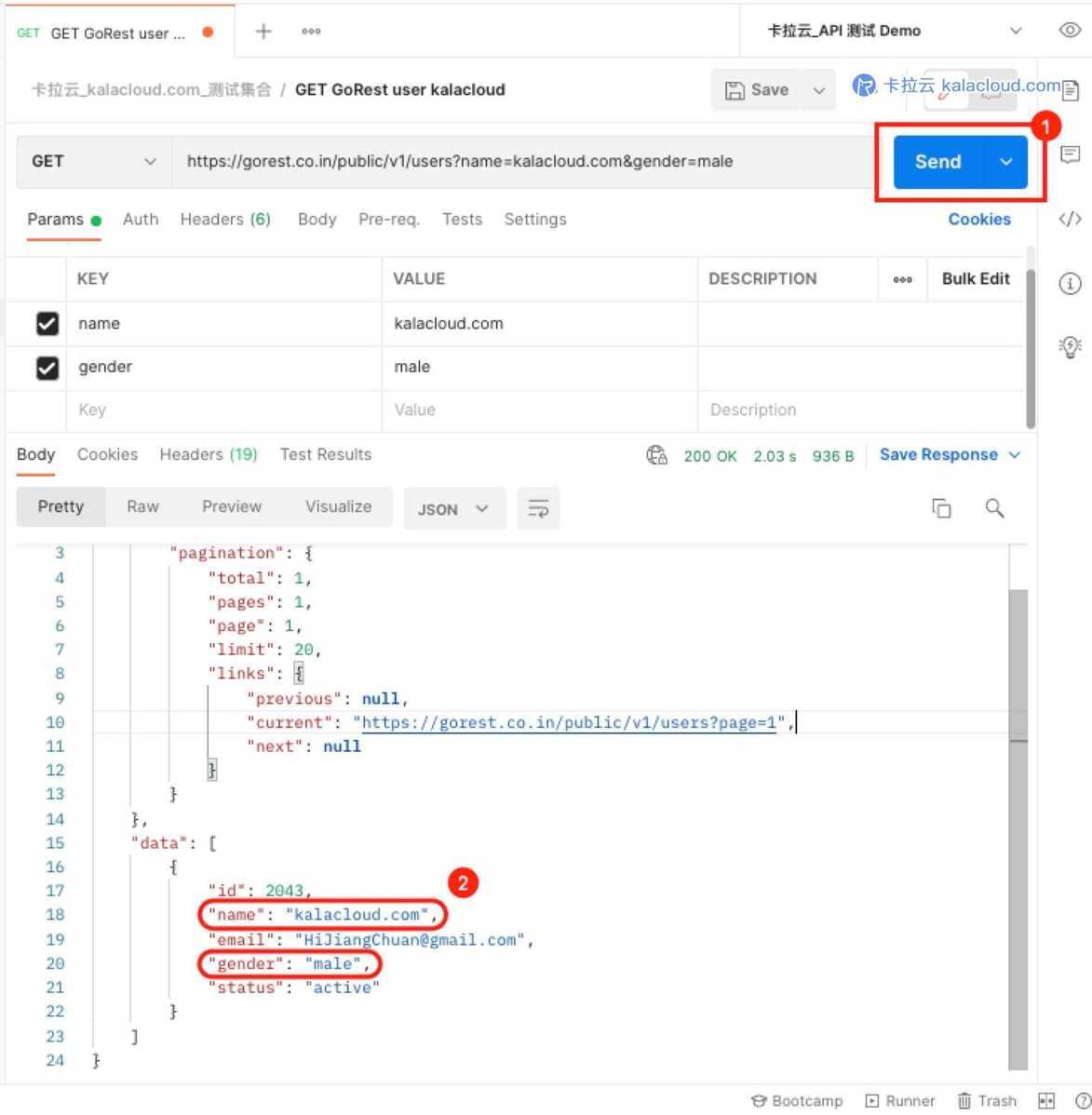Open the Cookies link

pyautogui.click(x=978, y=220)
